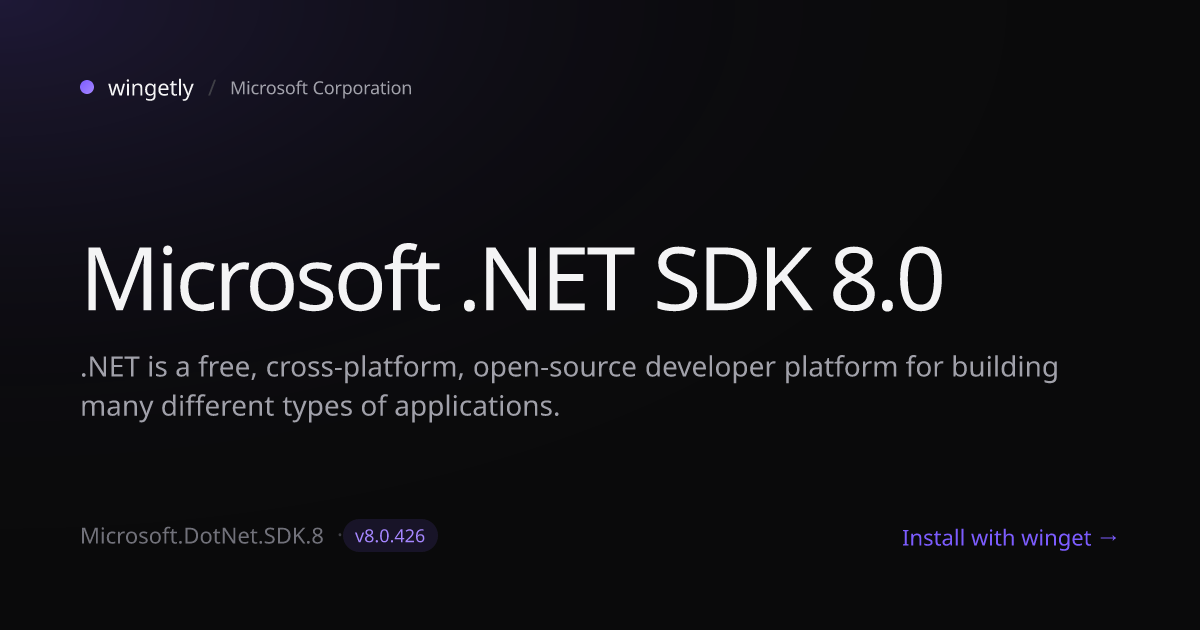Click the Install with winget link
The width and height of the screenshot is (1200, 630).
tap(1010, 538)
